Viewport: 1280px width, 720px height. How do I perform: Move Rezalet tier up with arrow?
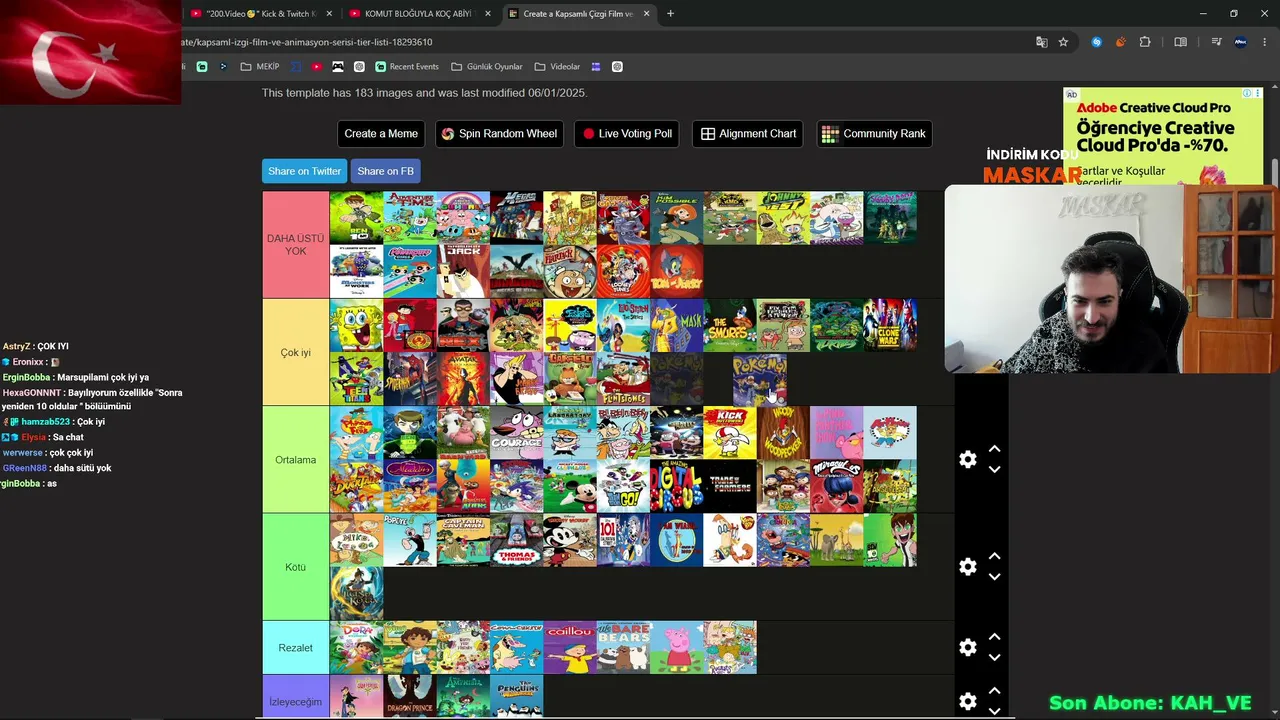[x=994, y=637]
